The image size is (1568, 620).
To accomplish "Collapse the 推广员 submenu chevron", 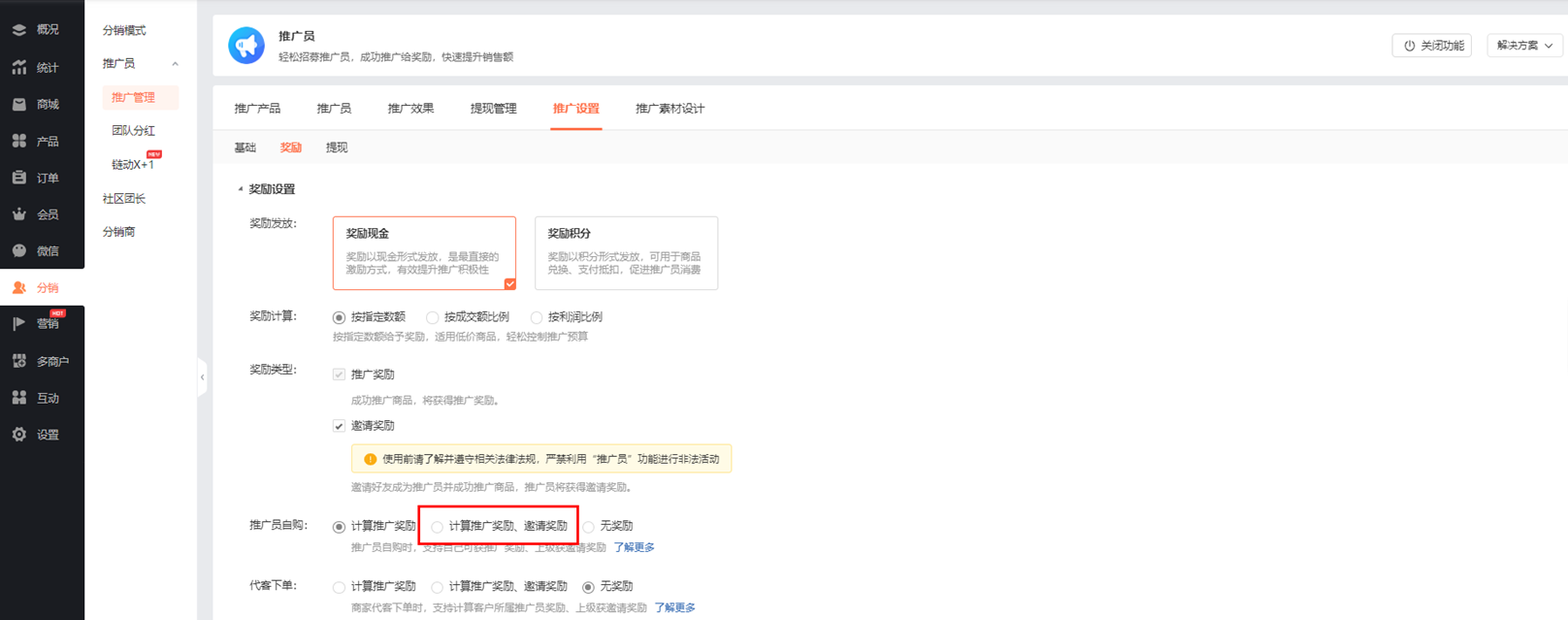I will point(176,64).
